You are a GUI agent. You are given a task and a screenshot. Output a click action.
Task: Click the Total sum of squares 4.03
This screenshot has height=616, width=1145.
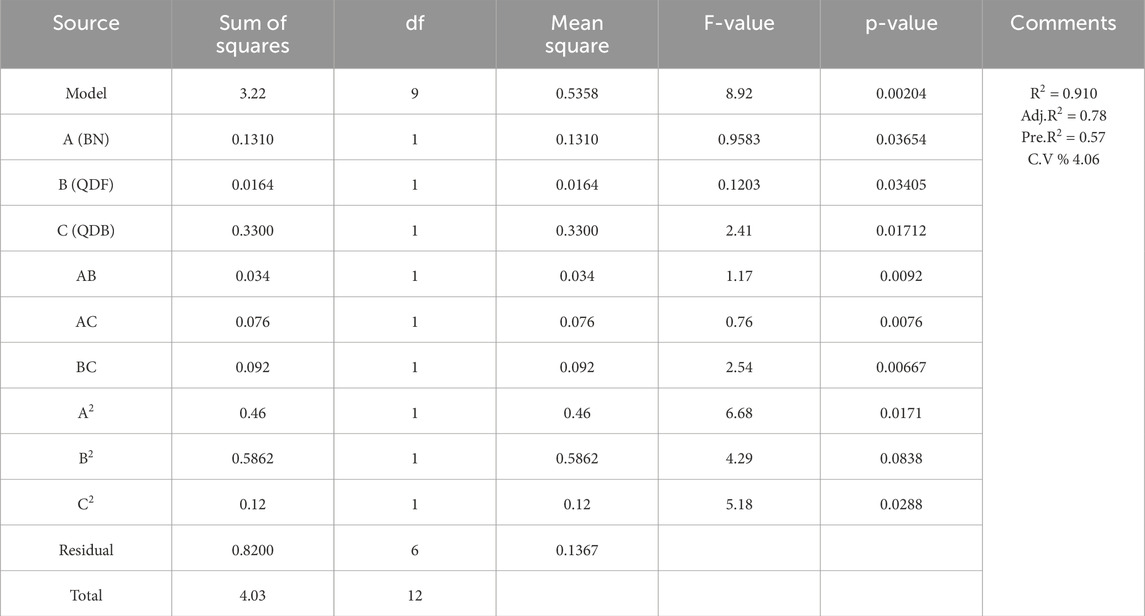(253, 596)
